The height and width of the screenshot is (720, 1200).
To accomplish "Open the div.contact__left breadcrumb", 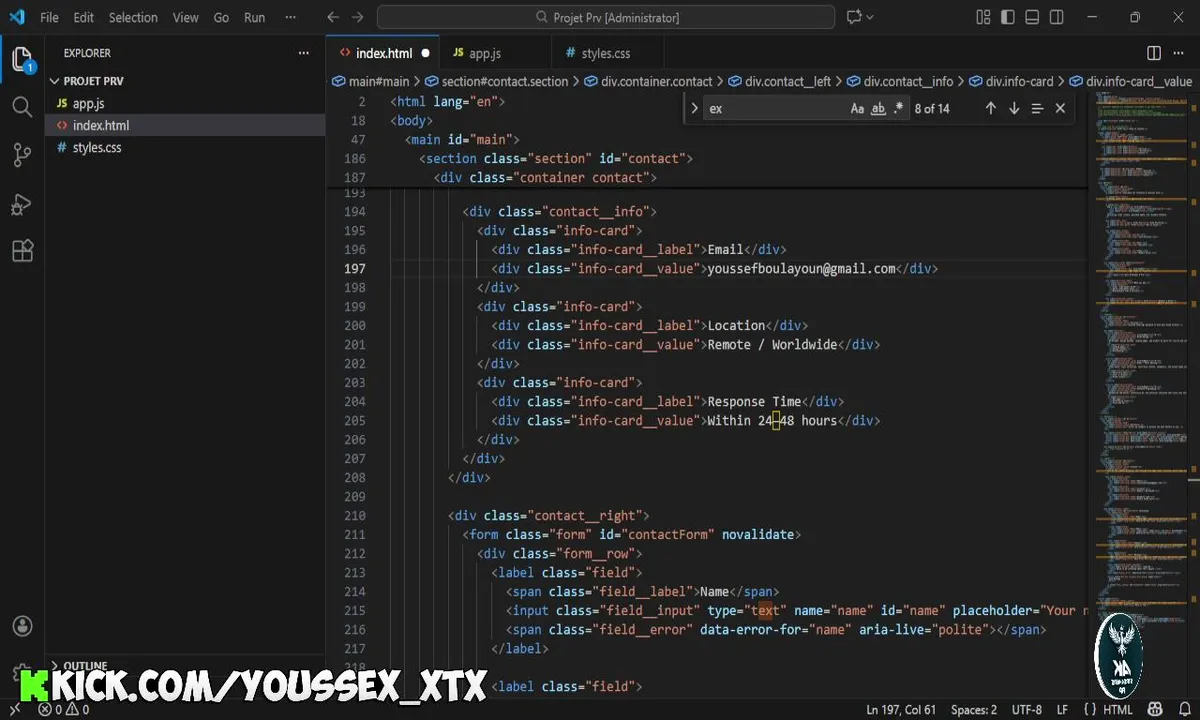I will (779, 81).
